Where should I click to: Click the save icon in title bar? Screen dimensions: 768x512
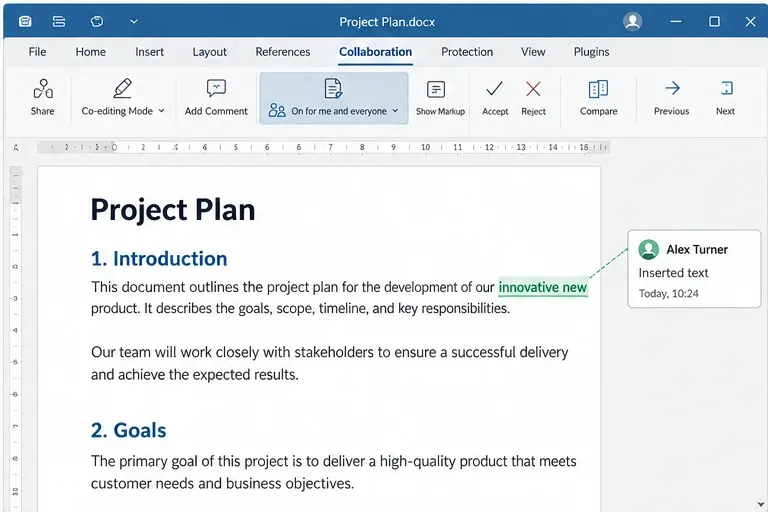[x=25, y=22]
